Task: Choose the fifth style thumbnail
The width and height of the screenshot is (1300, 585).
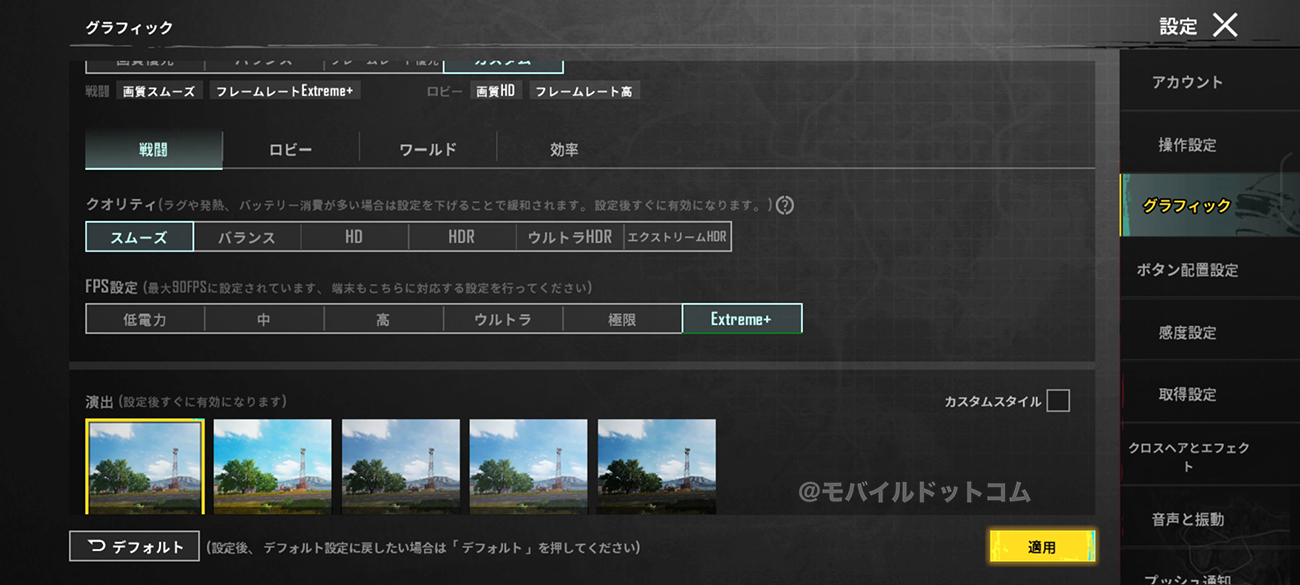Action: click(x=656, y=467)
